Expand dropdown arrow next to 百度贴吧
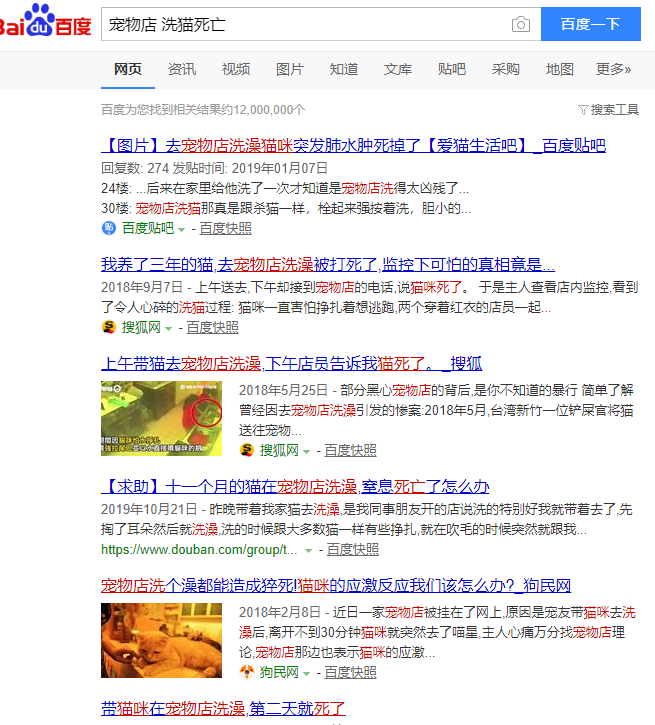The image size is (655, 725). 182,230
